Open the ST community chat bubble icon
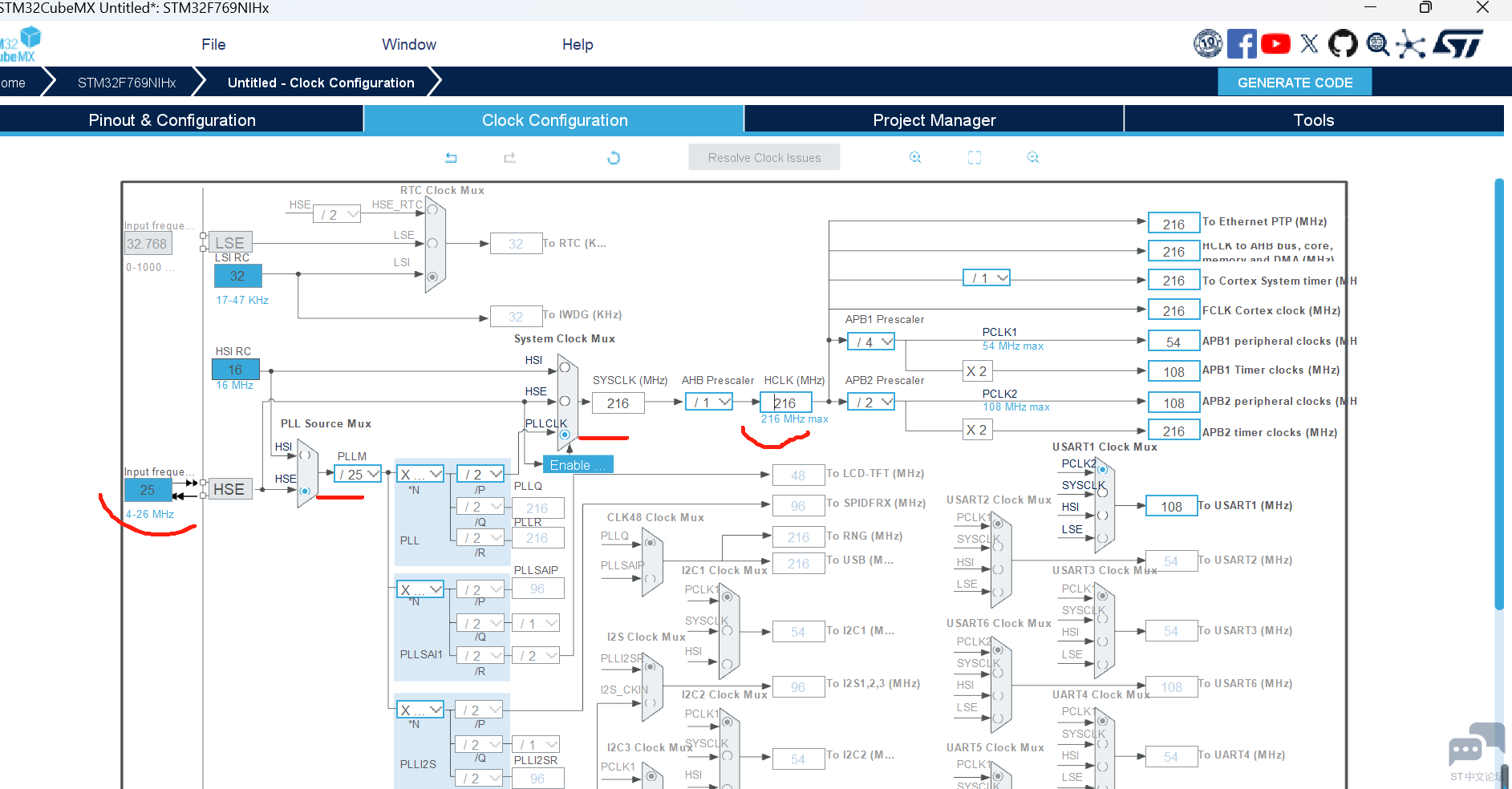1512x789 pixels. tap(1475, 746)
